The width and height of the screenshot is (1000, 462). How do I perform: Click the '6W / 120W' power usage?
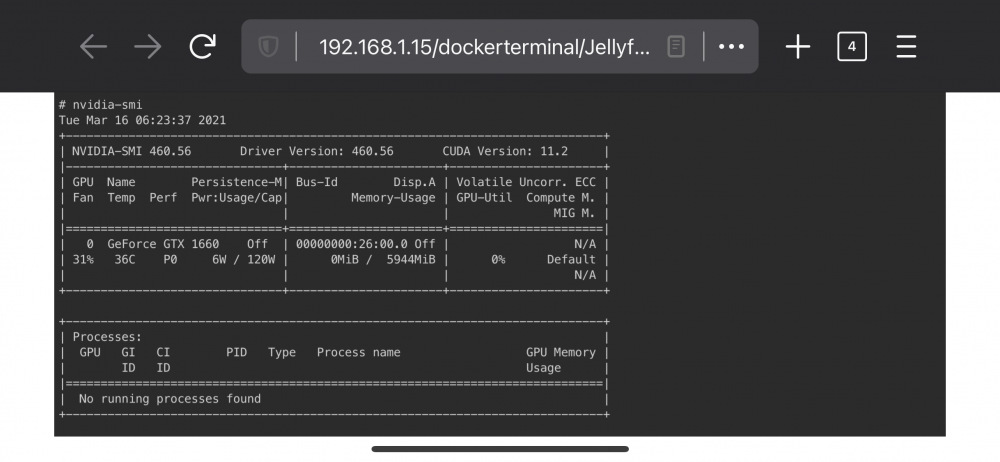244,260
